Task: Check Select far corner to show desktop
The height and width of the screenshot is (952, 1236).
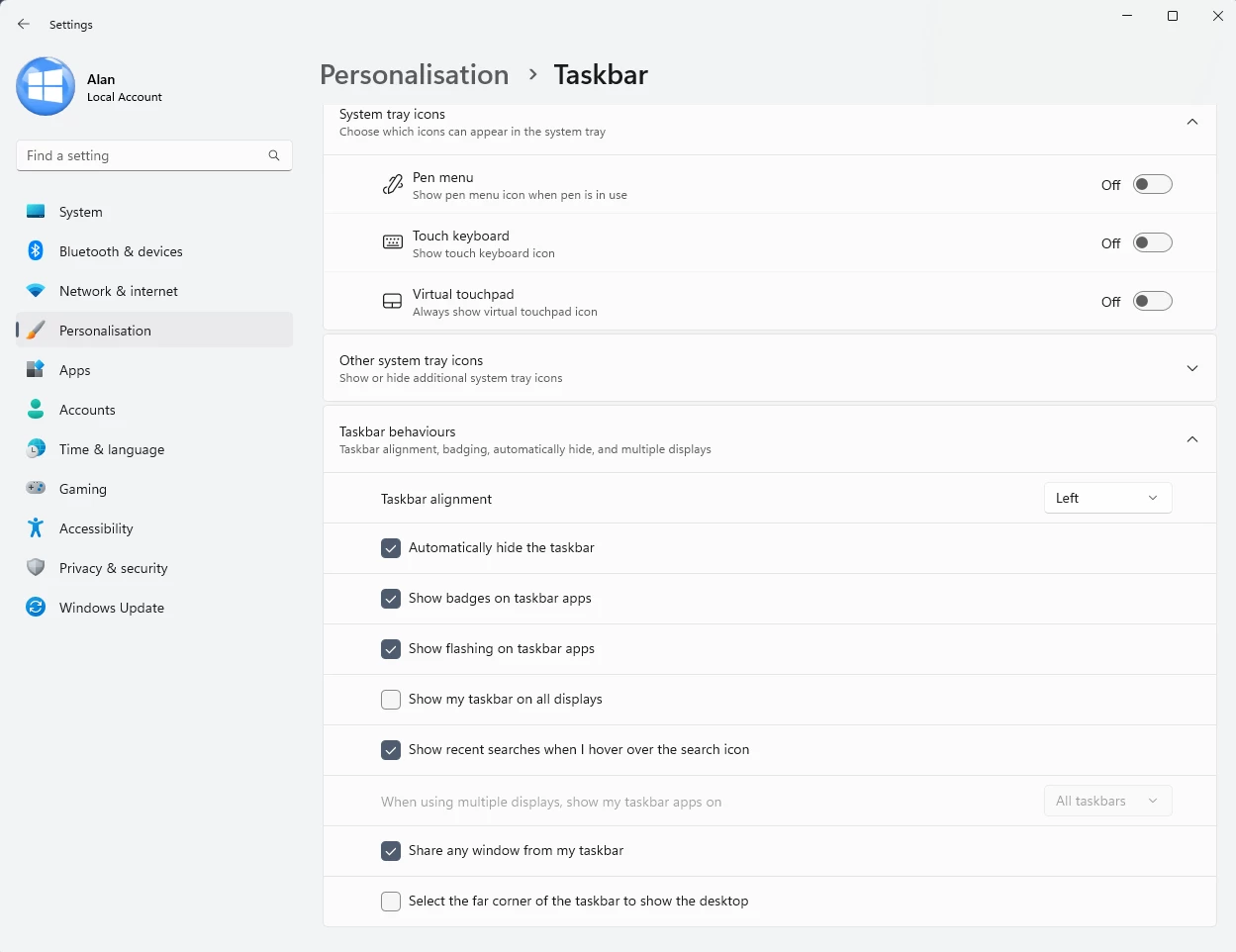Action: [x=391, y=902]
